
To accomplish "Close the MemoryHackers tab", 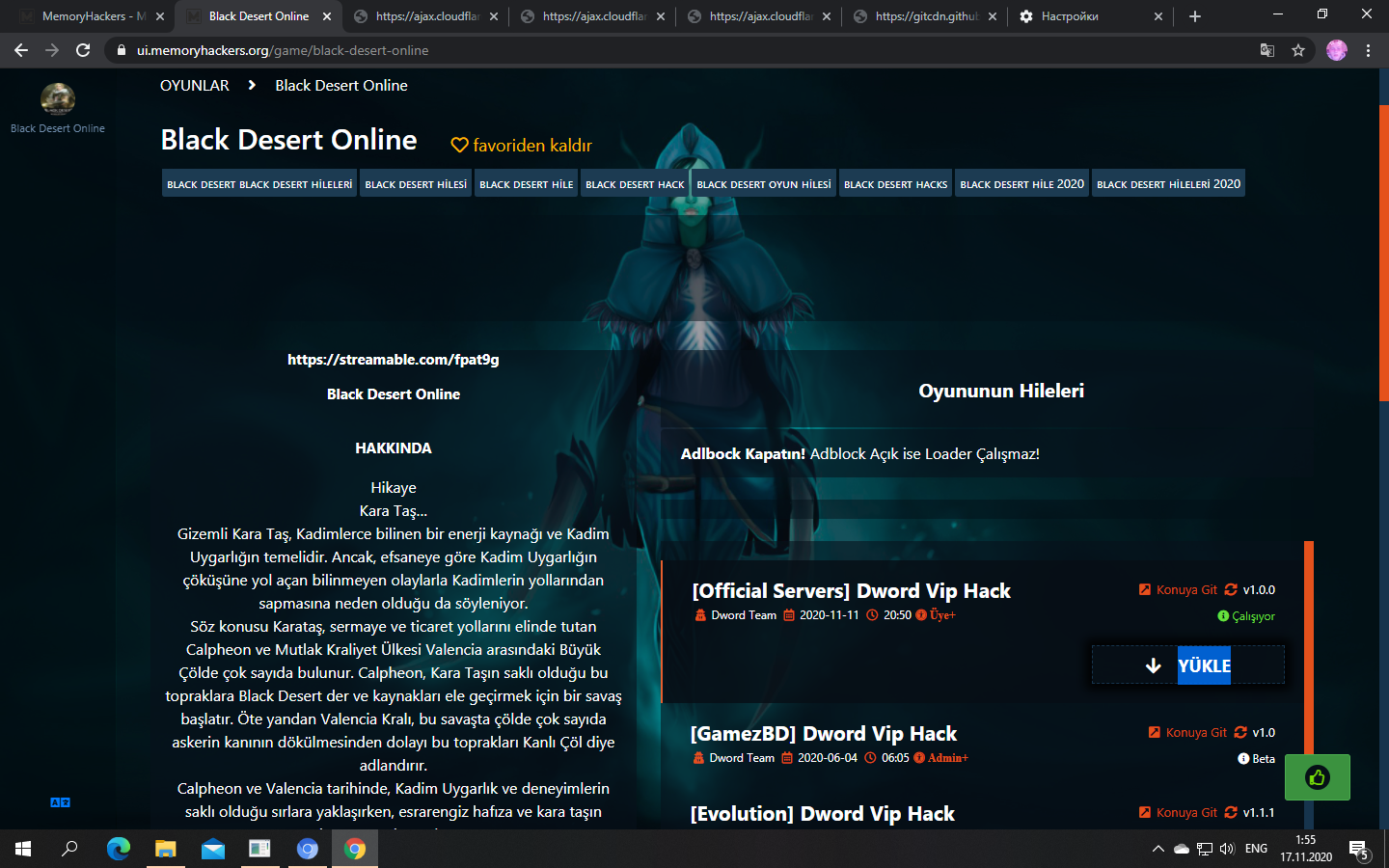I will [x=160, y=16].
